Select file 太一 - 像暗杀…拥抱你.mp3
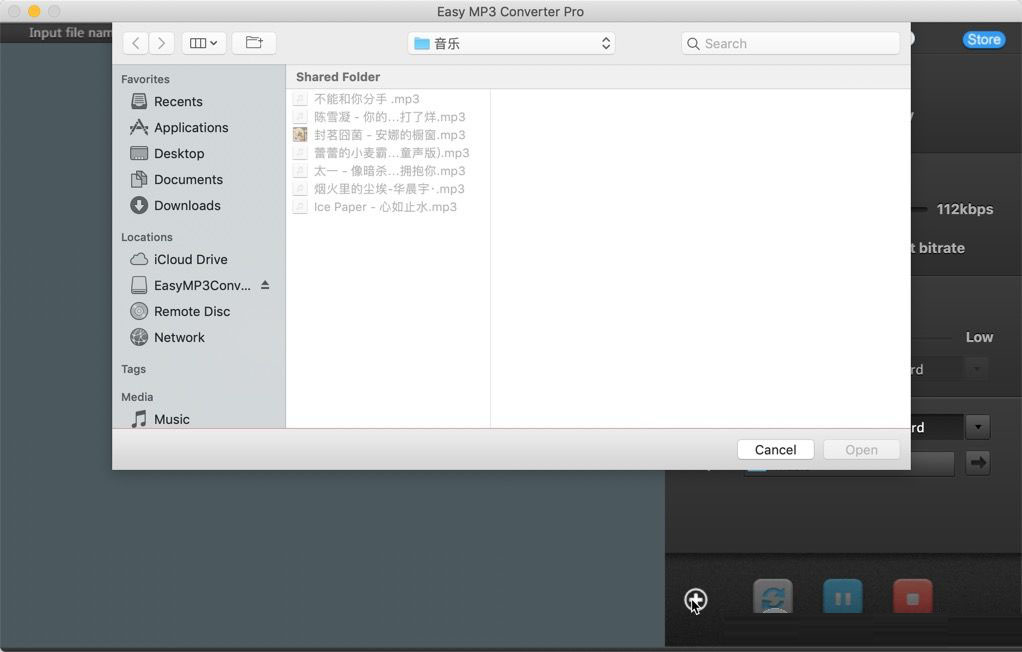The height and width of the screenshot is (652, 1022). click(x=390, y=171)
